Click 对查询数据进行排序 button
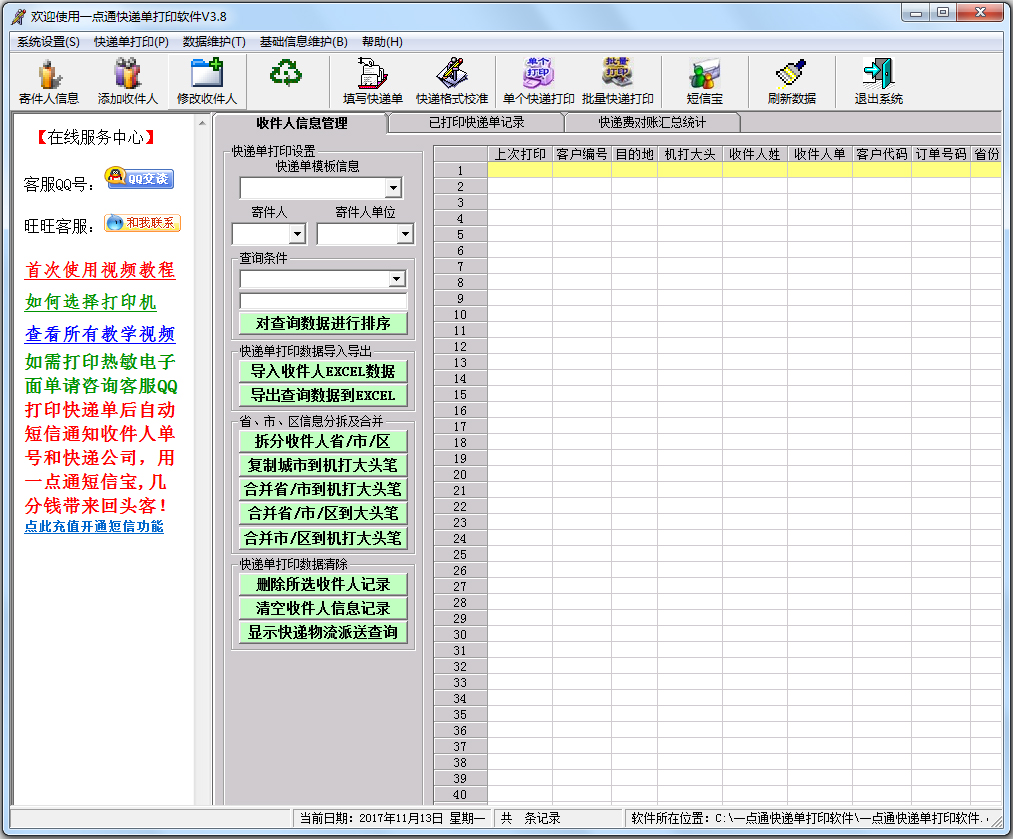Screen dimensions: 1013x839 tap(323, 323)
